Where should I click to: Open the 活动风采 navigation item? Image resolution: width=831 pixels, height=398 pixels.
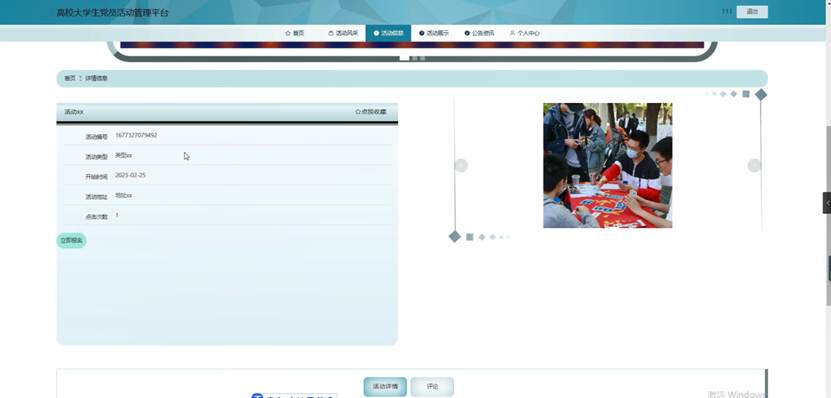click(x=343, y=33)
